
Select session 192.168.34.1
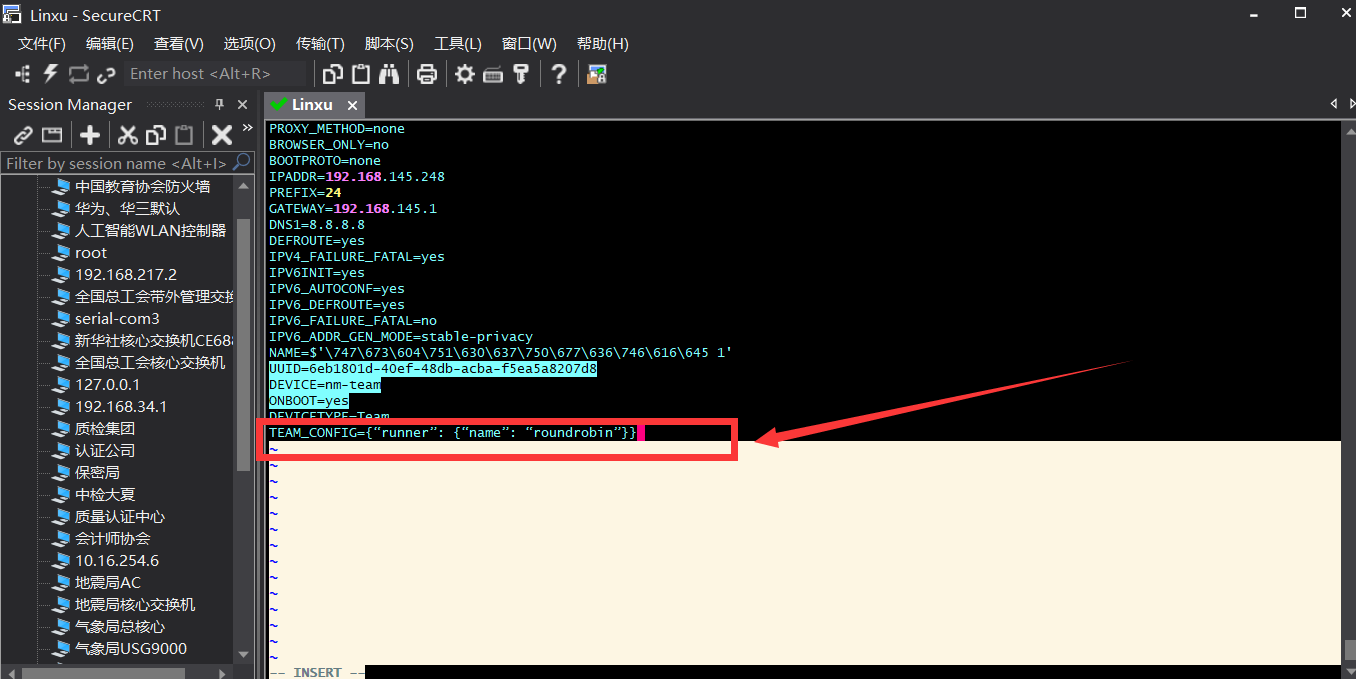(x=121, y=406)
